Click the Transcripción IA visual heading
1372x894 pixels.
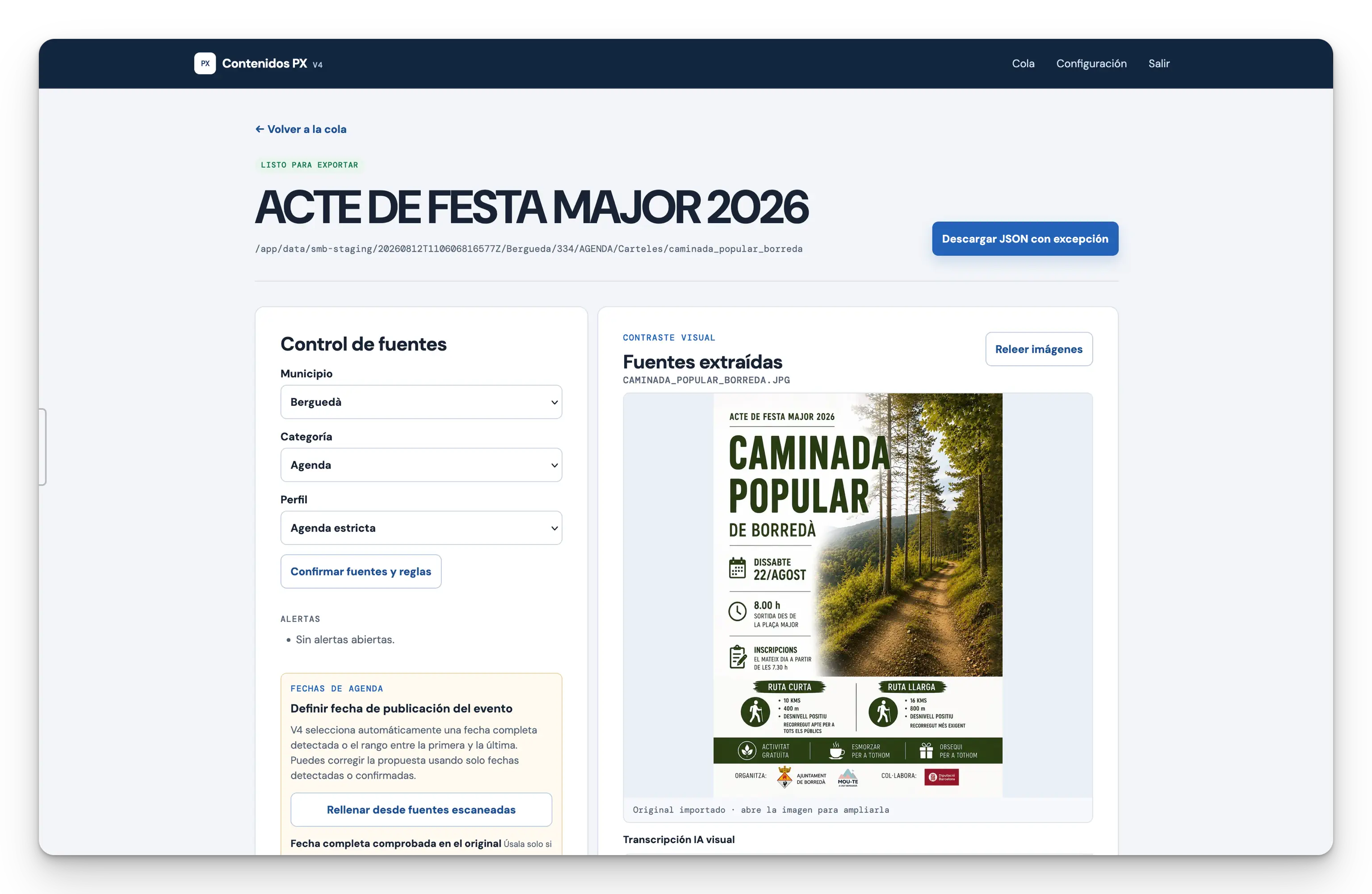(679, 840)
